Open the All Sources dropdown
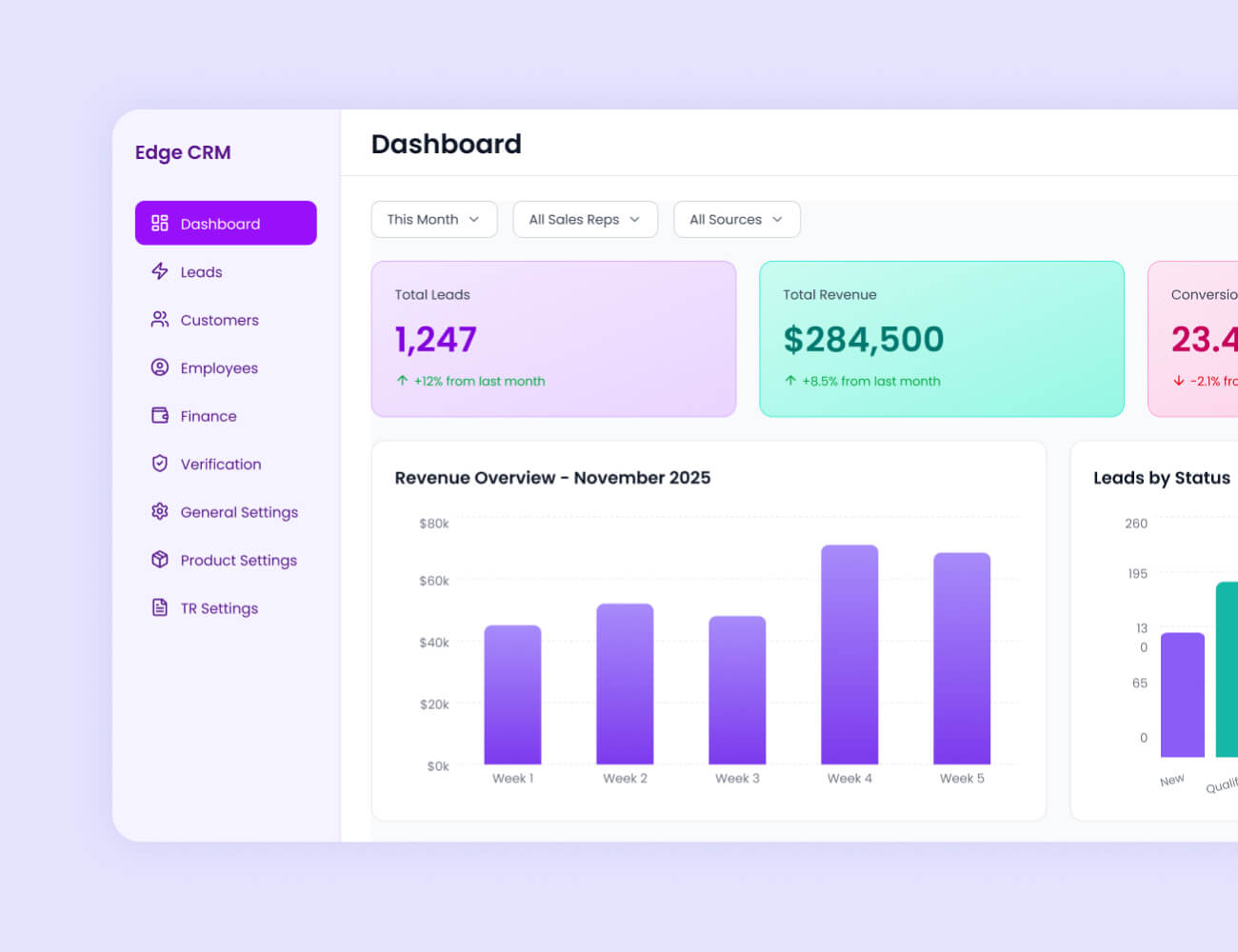The image size is (1238, 952). [736, 219]
